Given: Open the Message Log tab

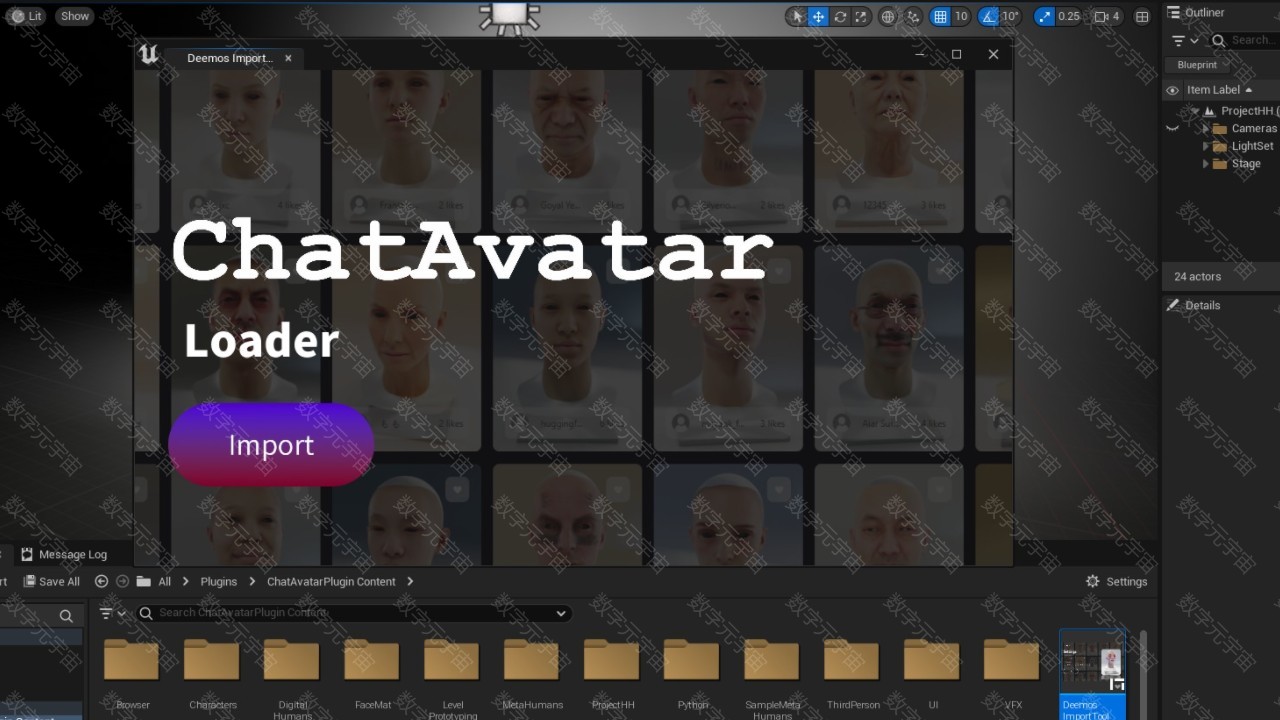Looking at the screenshot, I should [x=64, y=554].
